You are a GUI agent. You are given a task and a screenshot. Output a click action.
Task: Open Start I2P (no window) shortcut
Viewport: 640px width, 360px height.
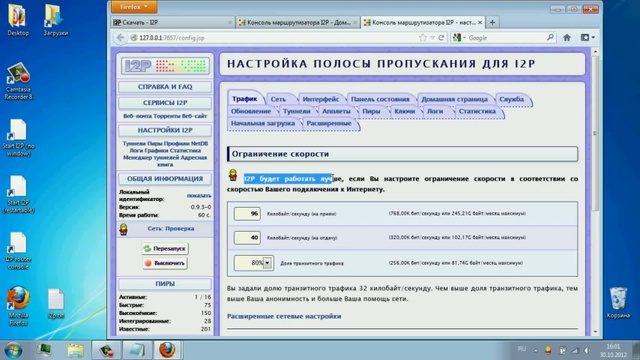pos(18,138)
